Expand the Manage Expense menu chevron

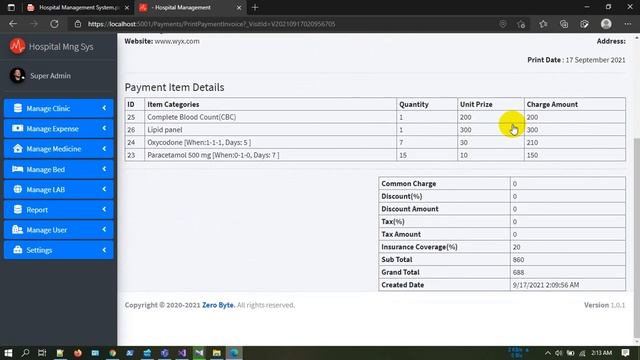click(104, 128)
